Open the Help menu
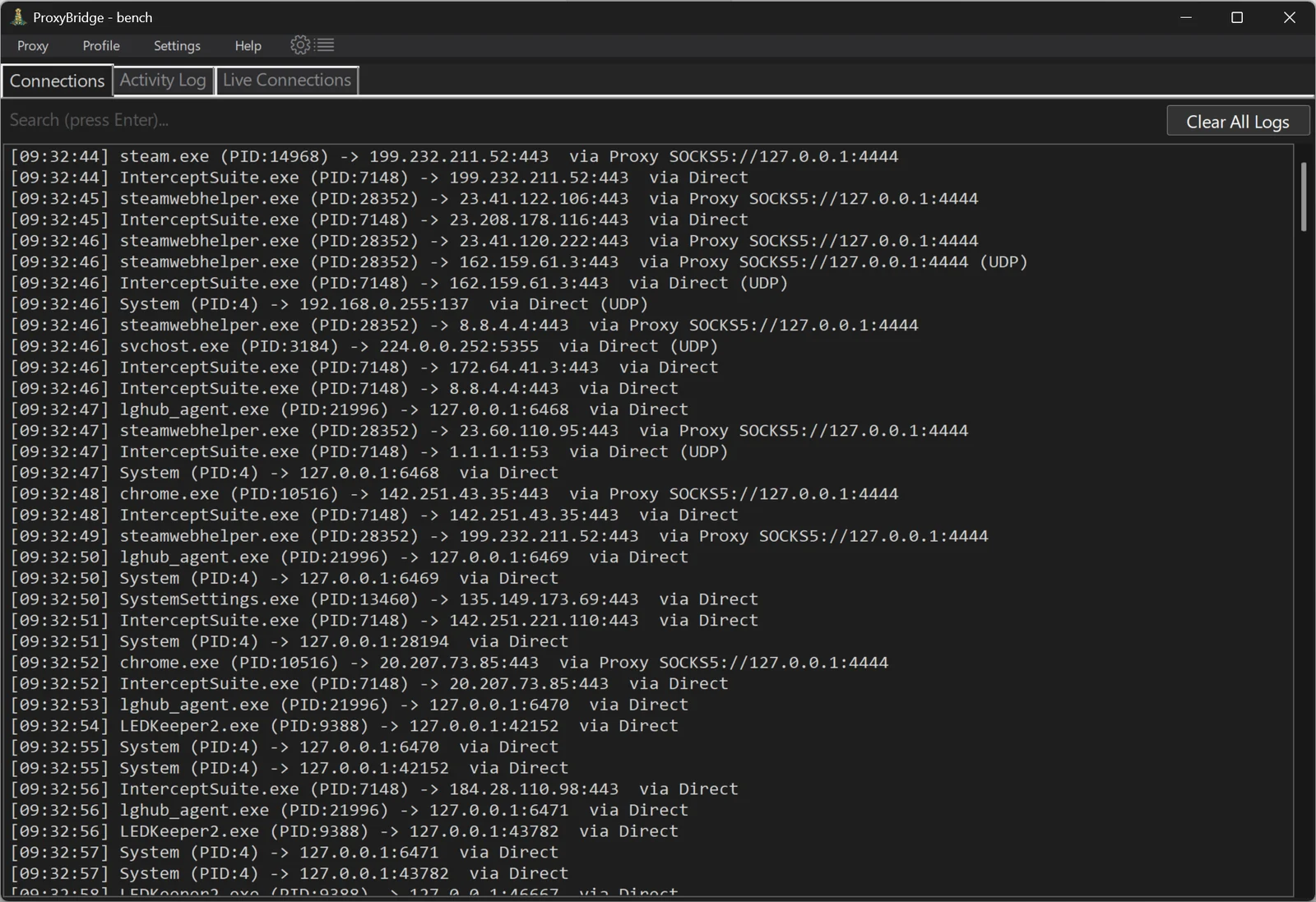This screenshot has height=902, width=1316. [248, 46]
